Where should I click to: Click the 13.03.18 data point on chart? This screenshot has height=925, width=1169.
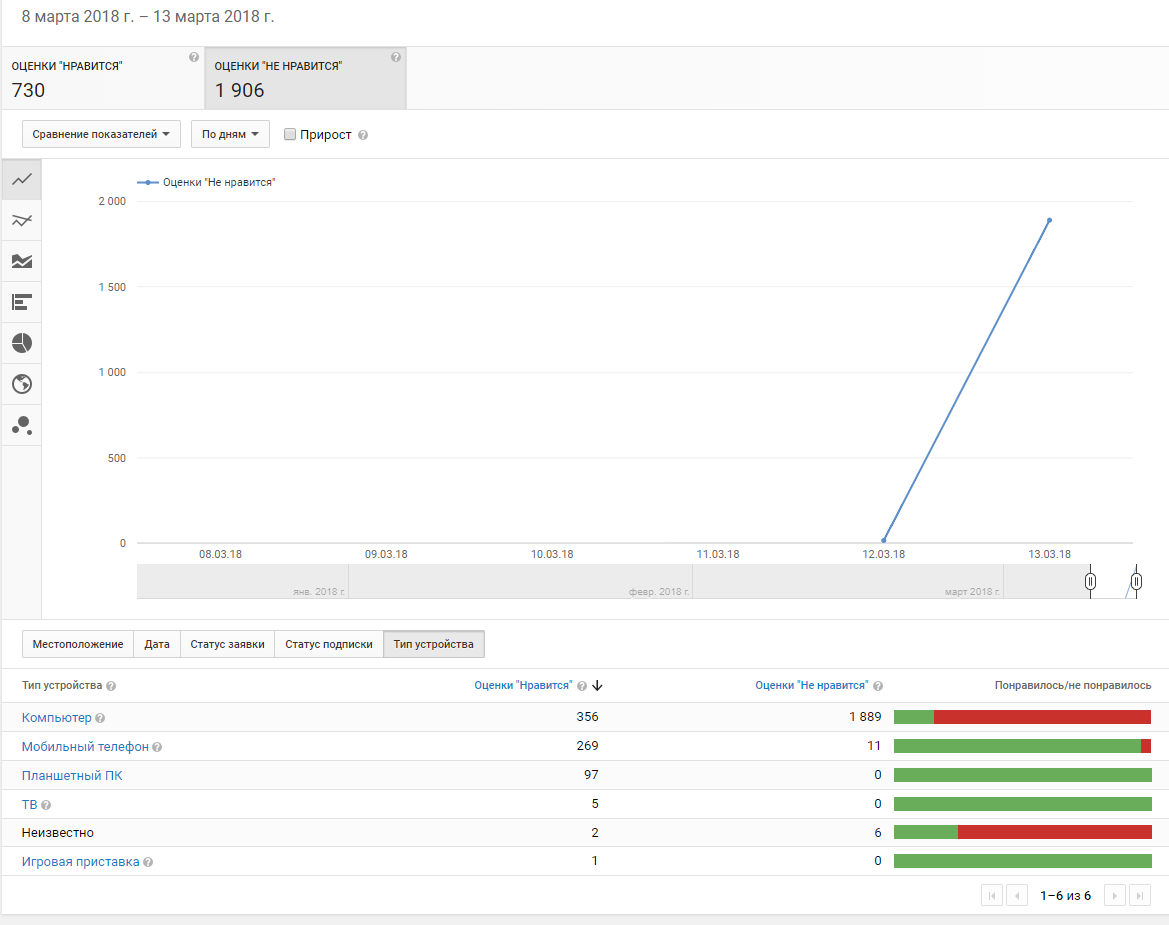click(x=1049, y=220)
